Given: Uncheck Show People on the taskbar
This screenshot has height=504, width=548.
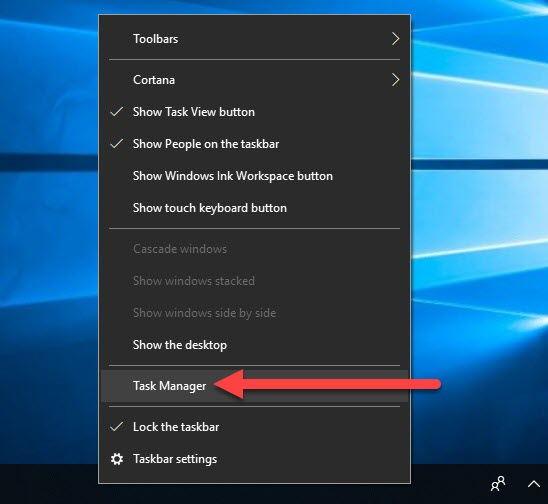Looking at the screenshot, I should pos(254,144).
